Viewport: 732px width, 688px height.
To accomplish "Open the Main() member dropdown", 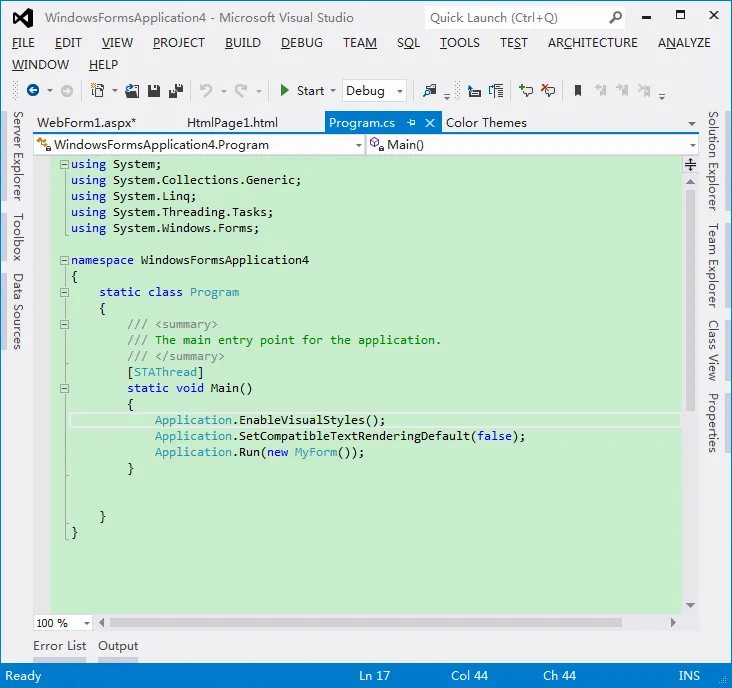I will pyautogui.click(x=693, y=145).
